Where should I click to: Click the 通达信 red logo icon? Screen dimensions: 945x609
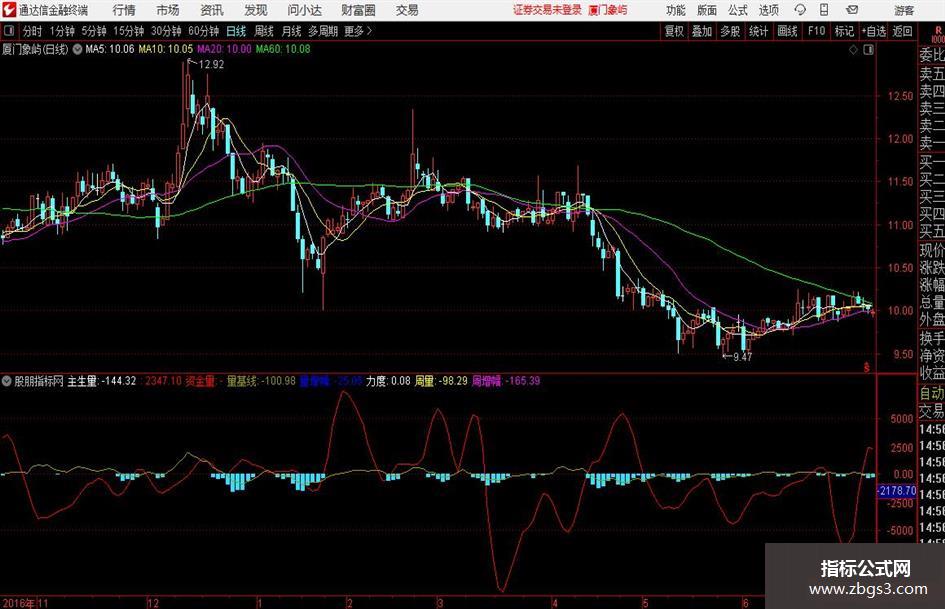point(9,10)
